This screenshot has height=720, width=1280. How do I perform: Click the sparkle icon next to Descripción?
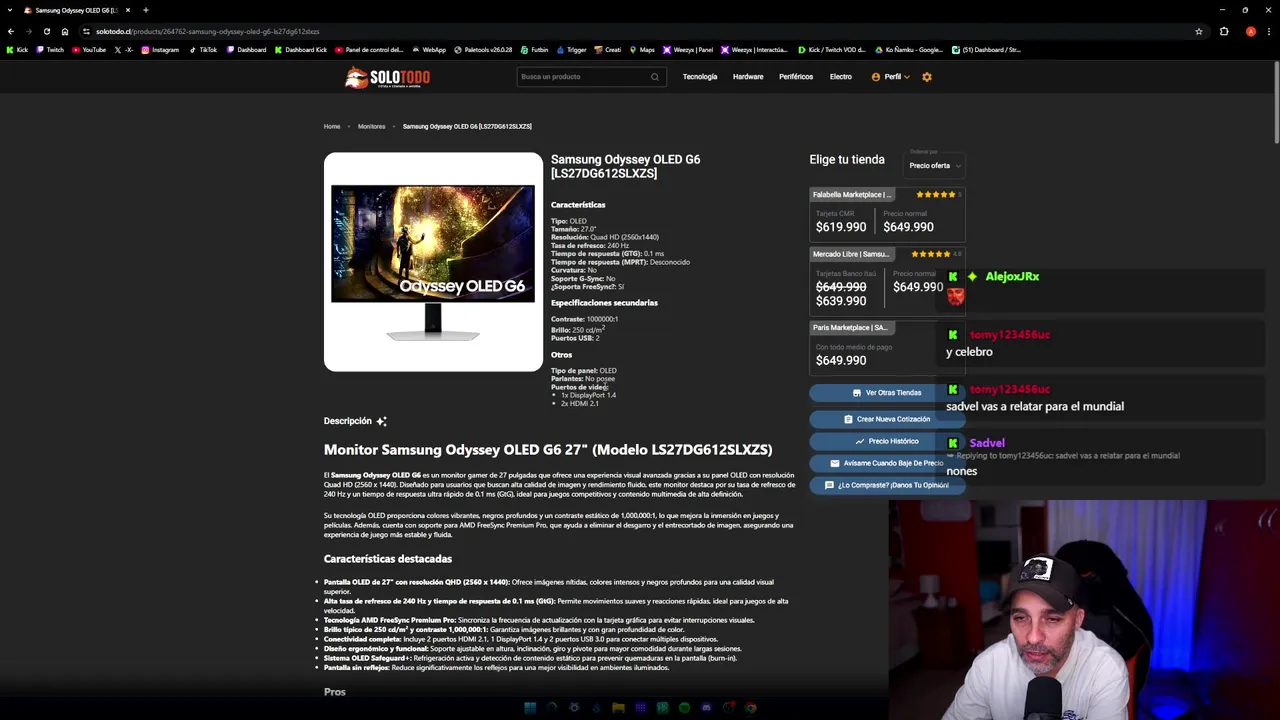point(381,421)
